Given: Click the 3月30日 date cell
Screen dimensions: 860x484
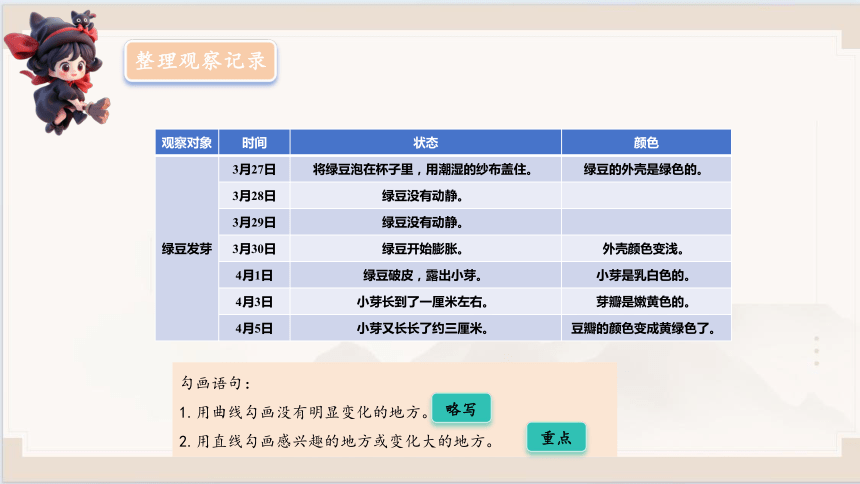Looking at the screenshot, I should pos(254,249).
